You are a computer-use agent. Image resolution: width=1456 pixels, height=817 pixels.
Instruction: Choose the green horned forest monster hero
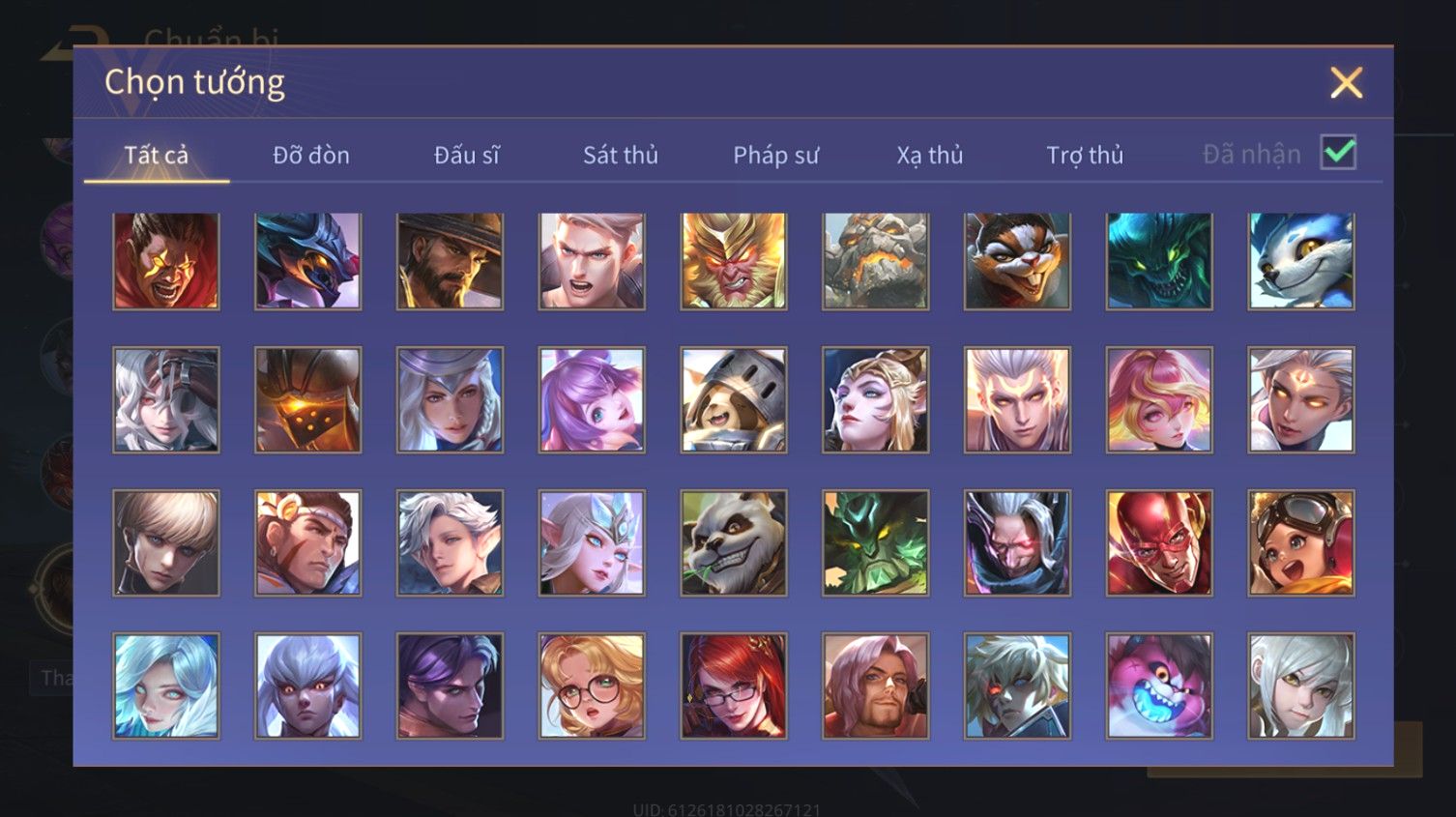875,542
